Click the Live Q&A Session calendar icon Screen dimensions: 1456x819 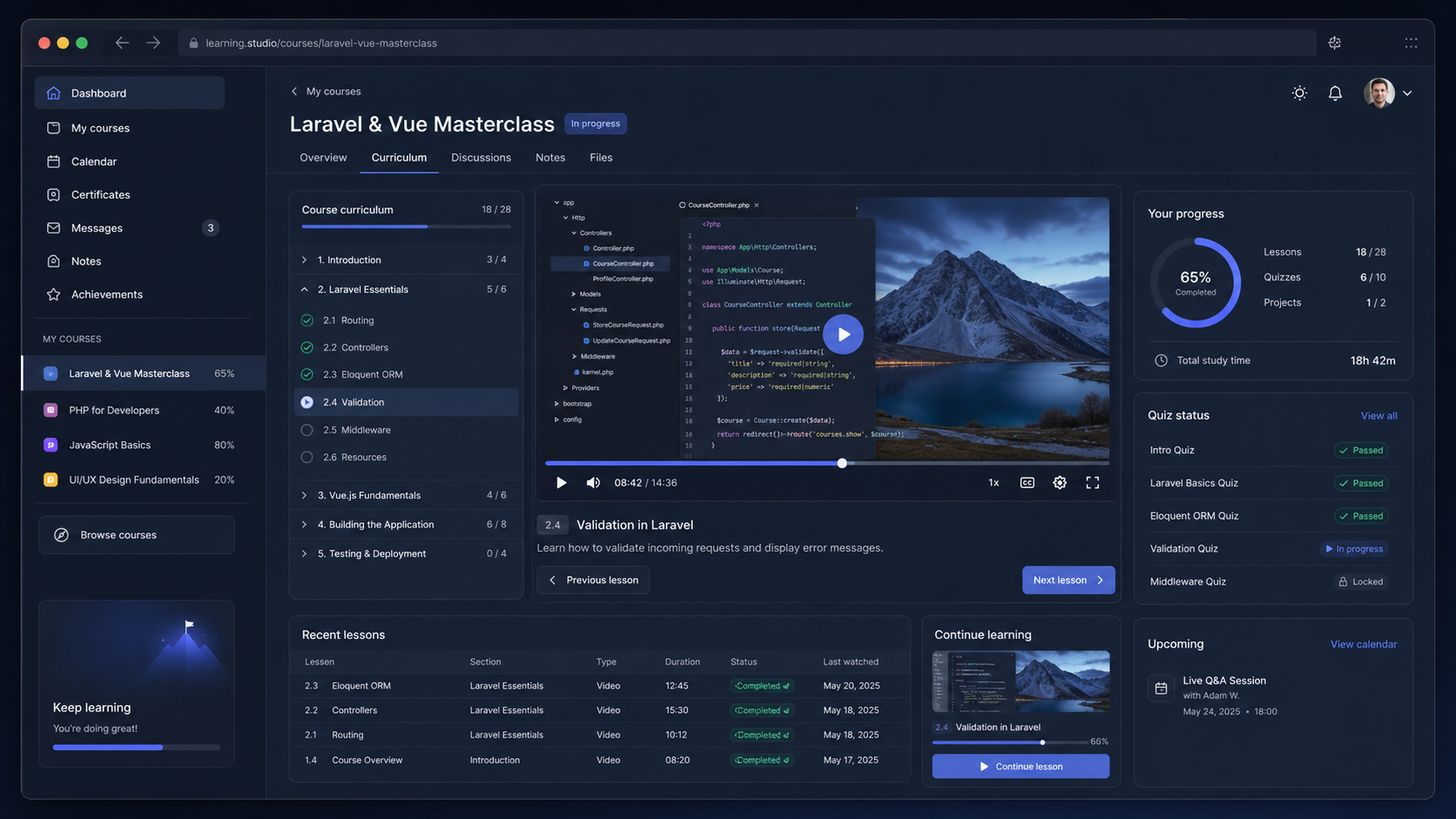1161,688
